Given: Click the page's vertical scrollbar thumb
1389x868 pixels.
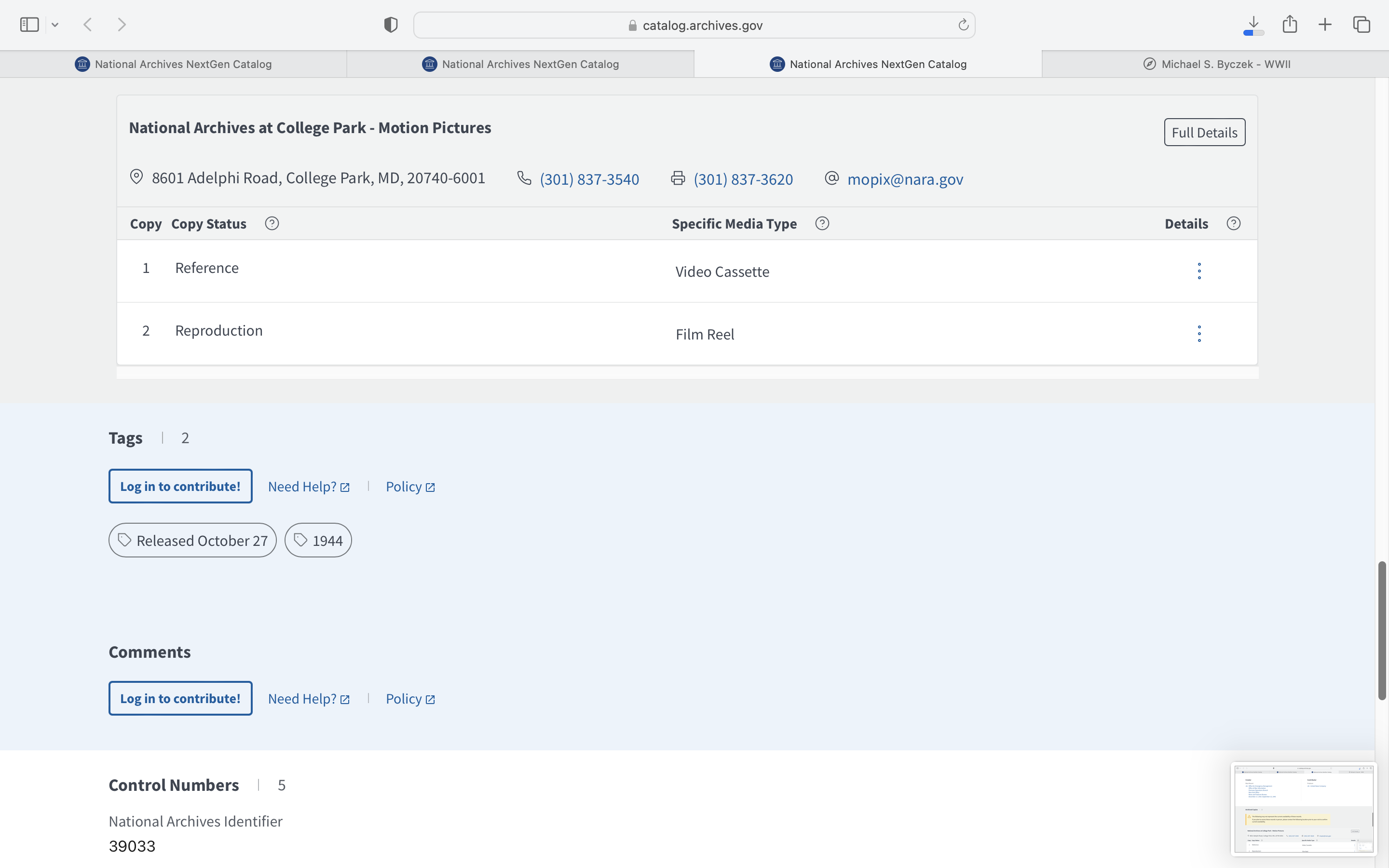Looking at the screenshot, I should (1382, 630).
